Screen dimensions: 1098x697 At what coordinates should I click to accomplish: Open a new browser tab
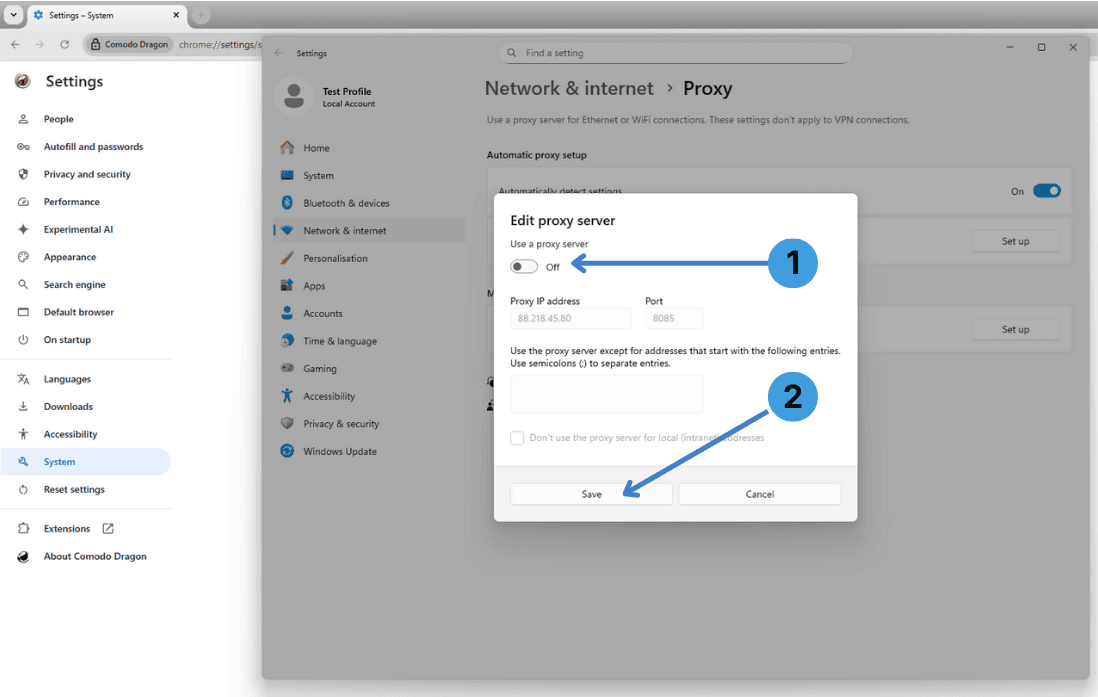(200, 15)
